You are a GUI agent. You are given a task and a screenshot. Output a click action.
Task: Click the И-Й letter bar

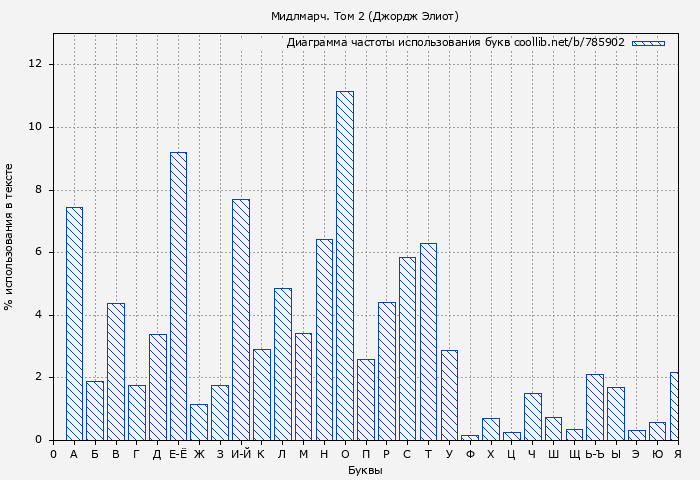coord(240,319)
